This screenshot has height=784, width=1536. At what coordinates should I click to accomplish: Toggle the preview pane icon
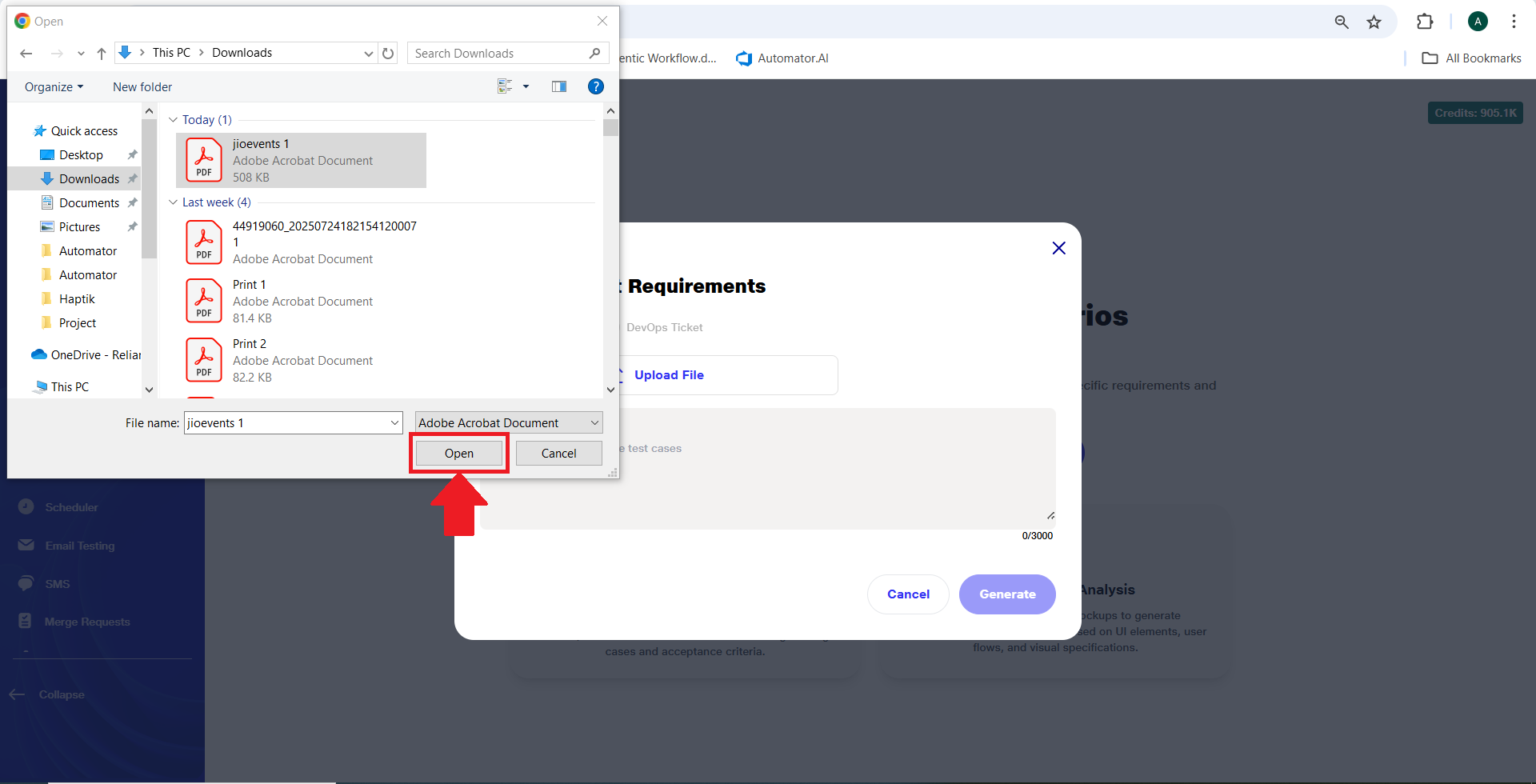coord(559,86)
